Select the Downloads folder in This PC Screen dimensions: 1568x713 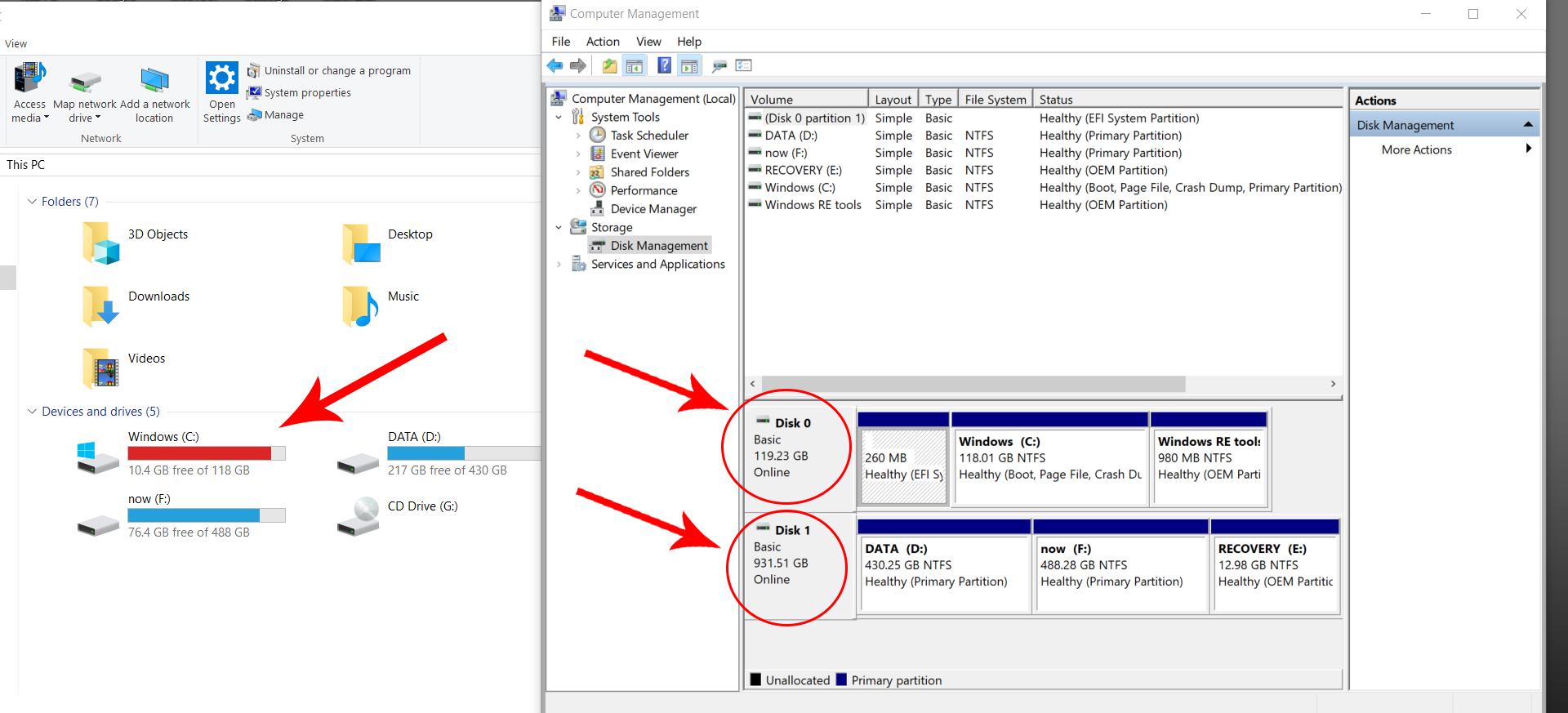point(136,305)
